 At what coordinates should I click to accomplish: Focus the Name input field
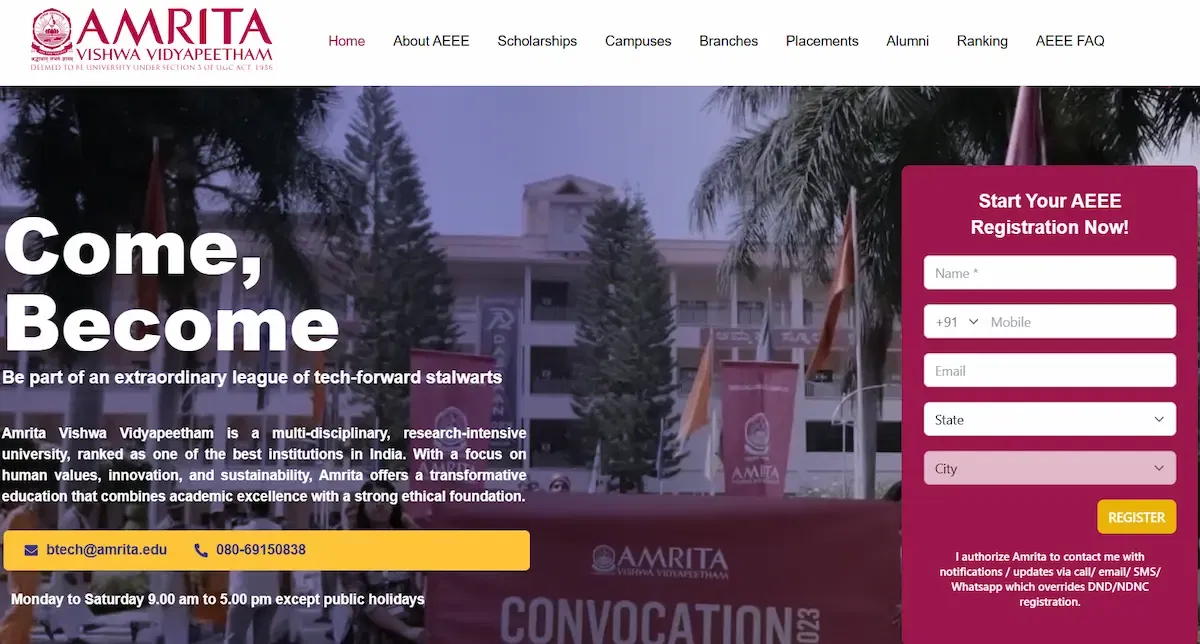tap(1050, 273)
